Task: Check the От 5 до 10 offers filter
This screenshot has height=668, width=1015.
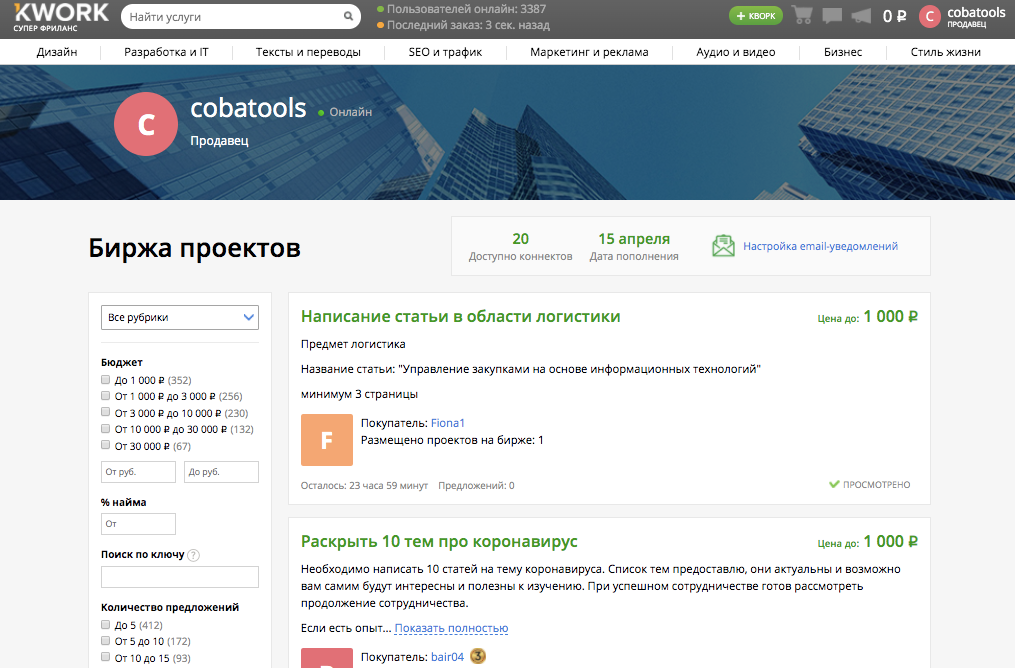Action: tap(105, 641)
